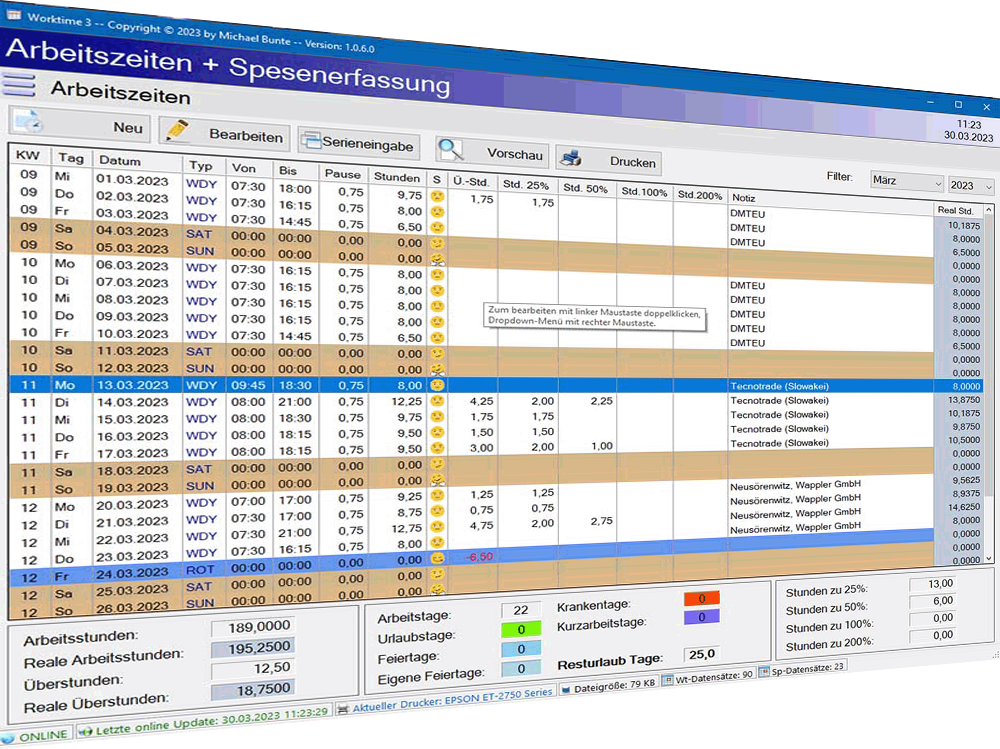The height and width of the screenshot is (749, 1000).
Task: Create a new entry with Neu
Action: (x=80, y=124)
